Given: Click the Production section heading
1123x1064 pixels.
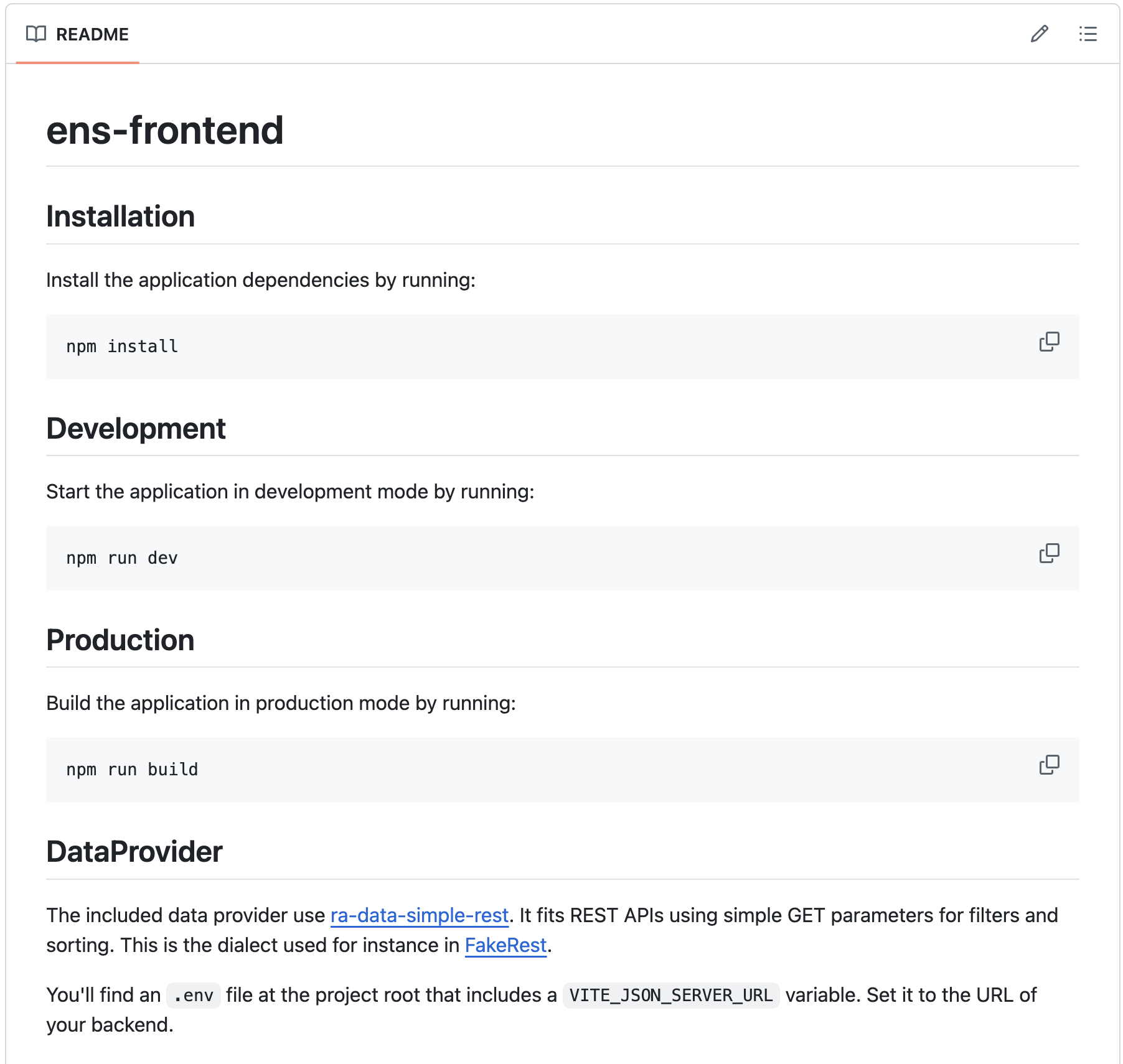Looking at the screenshot, I should [120, 640].
